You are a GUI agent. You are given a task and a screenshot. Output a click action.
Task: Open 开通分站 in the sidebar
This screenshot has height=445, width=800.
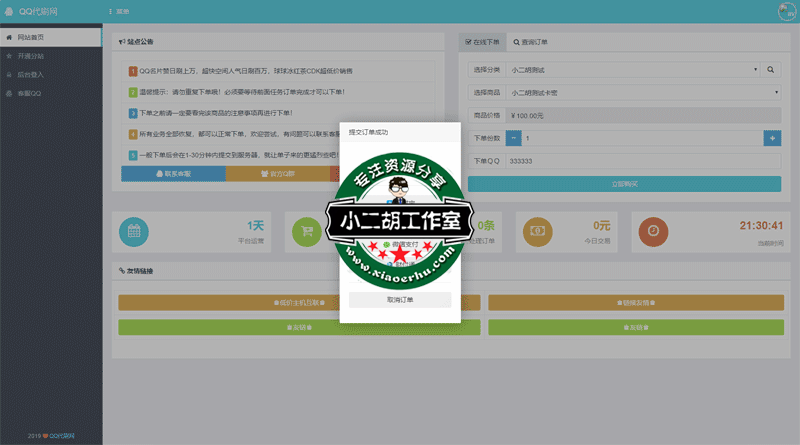pyautogui.click(x=31, y=56)
